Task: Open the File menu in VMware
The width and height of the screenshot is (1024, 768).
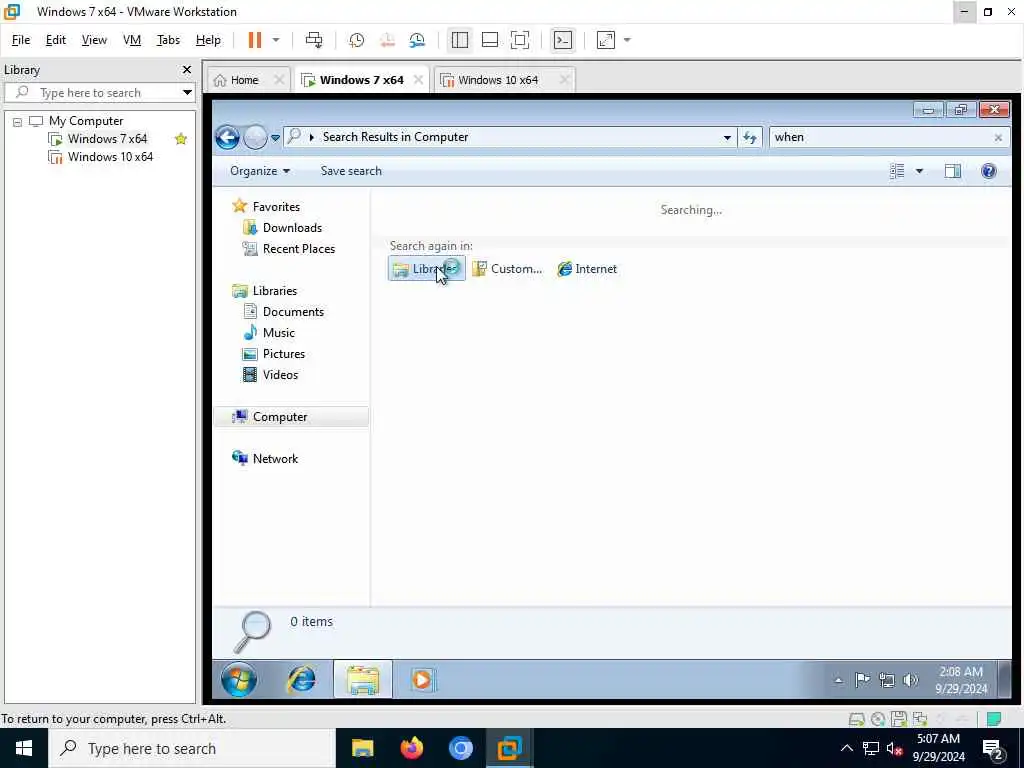Action: coord(21,40)
